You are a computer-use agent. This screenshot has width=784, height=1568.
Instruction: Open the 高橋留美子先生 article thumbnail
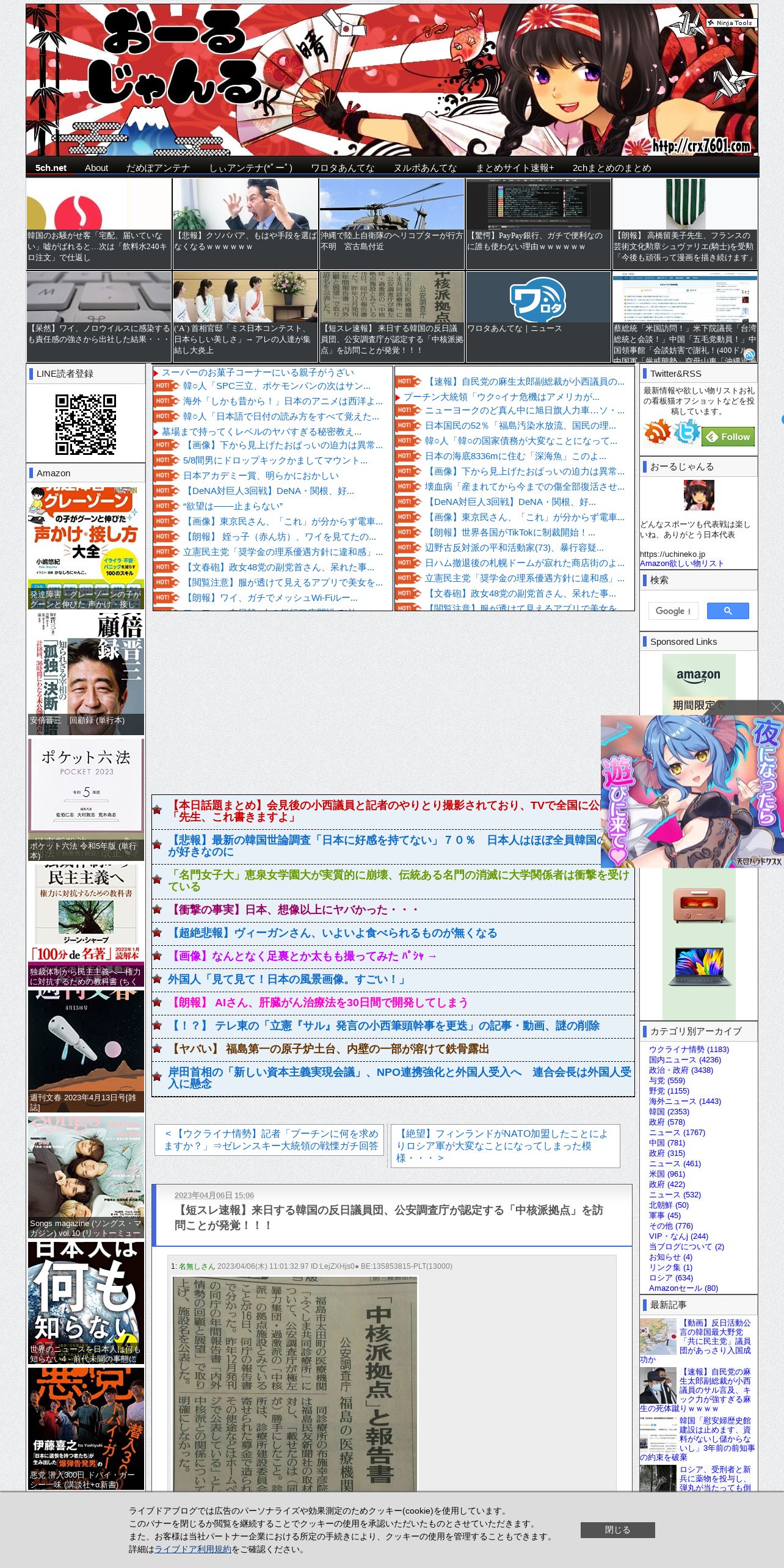[685, 223]
